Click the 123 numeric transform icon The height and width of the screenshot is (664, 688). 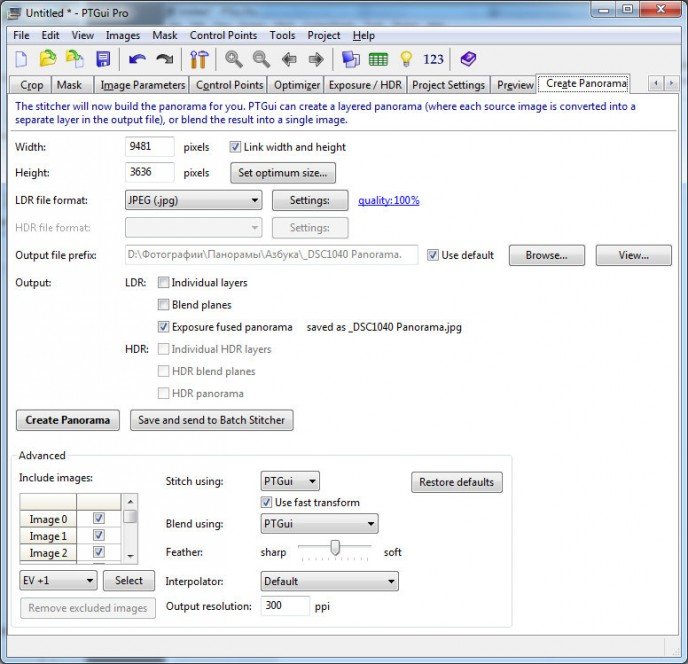pyautogui.click(x=433, y=59)
